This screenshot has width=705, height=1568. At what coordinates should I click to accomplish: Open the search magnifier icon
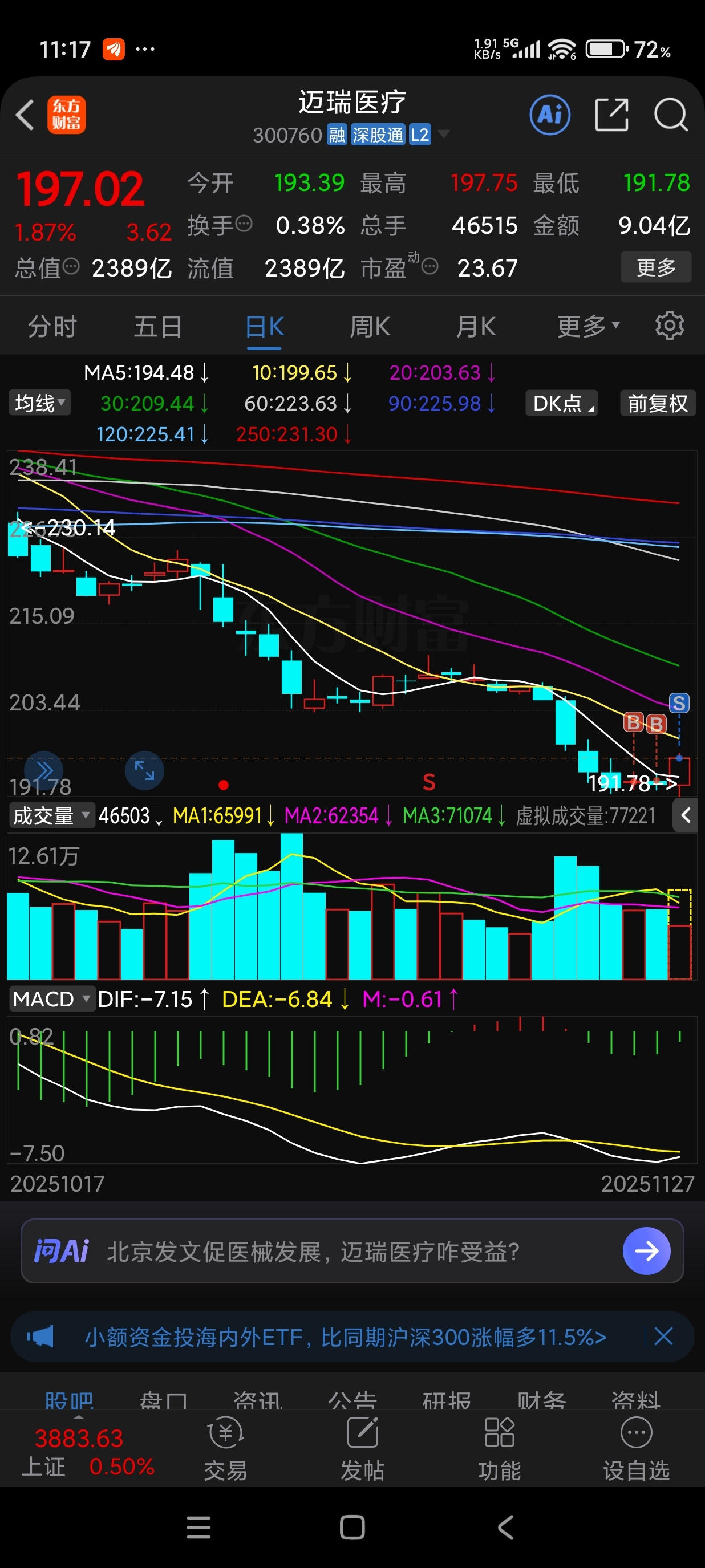[x=671, y=115]
